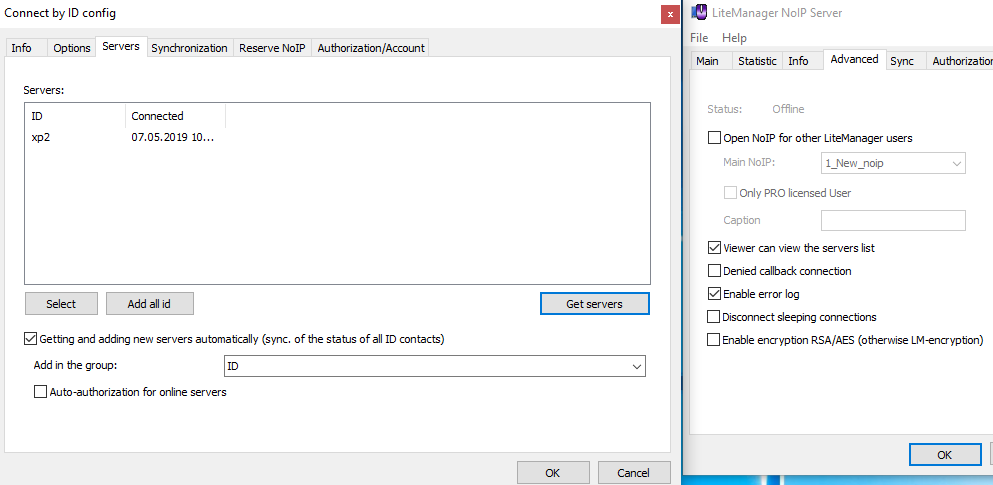Viewport: 993px width, 485px height.
Task: Uncheck Enable error log
Action: [x=714, y=294]
